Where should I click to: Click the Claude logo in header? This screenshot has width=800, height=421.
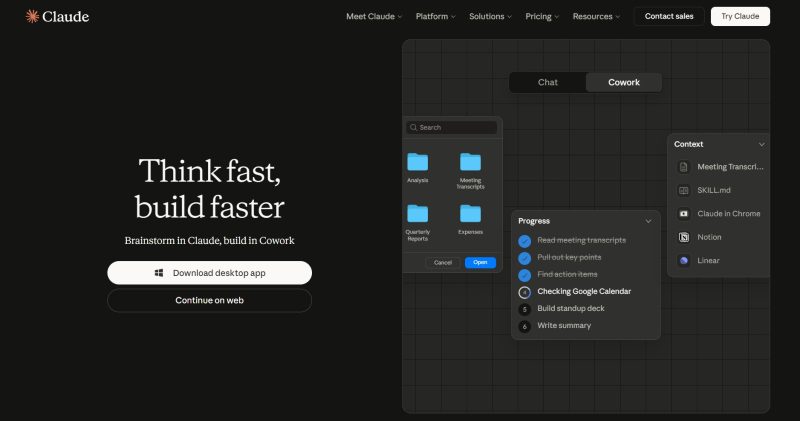[57, 16]
